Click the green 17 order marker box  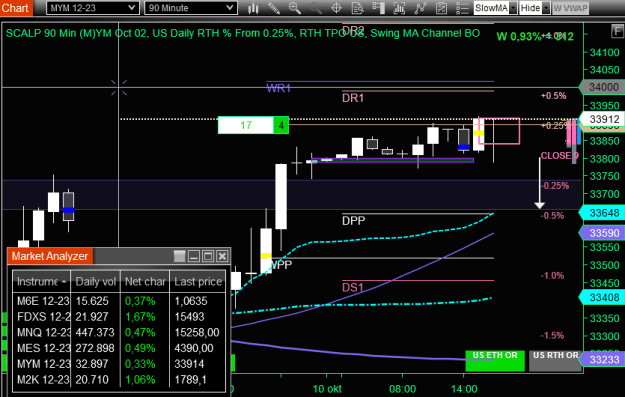coord(246,125)
